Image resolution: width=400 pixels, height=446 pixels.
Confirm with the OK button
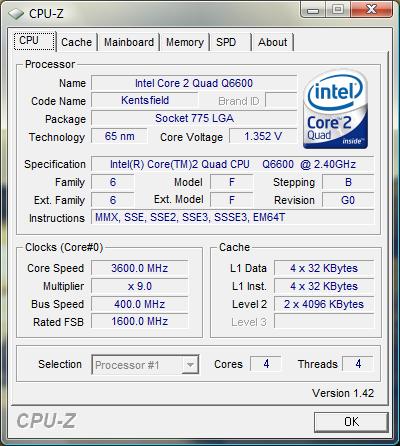tap(351, 422)
